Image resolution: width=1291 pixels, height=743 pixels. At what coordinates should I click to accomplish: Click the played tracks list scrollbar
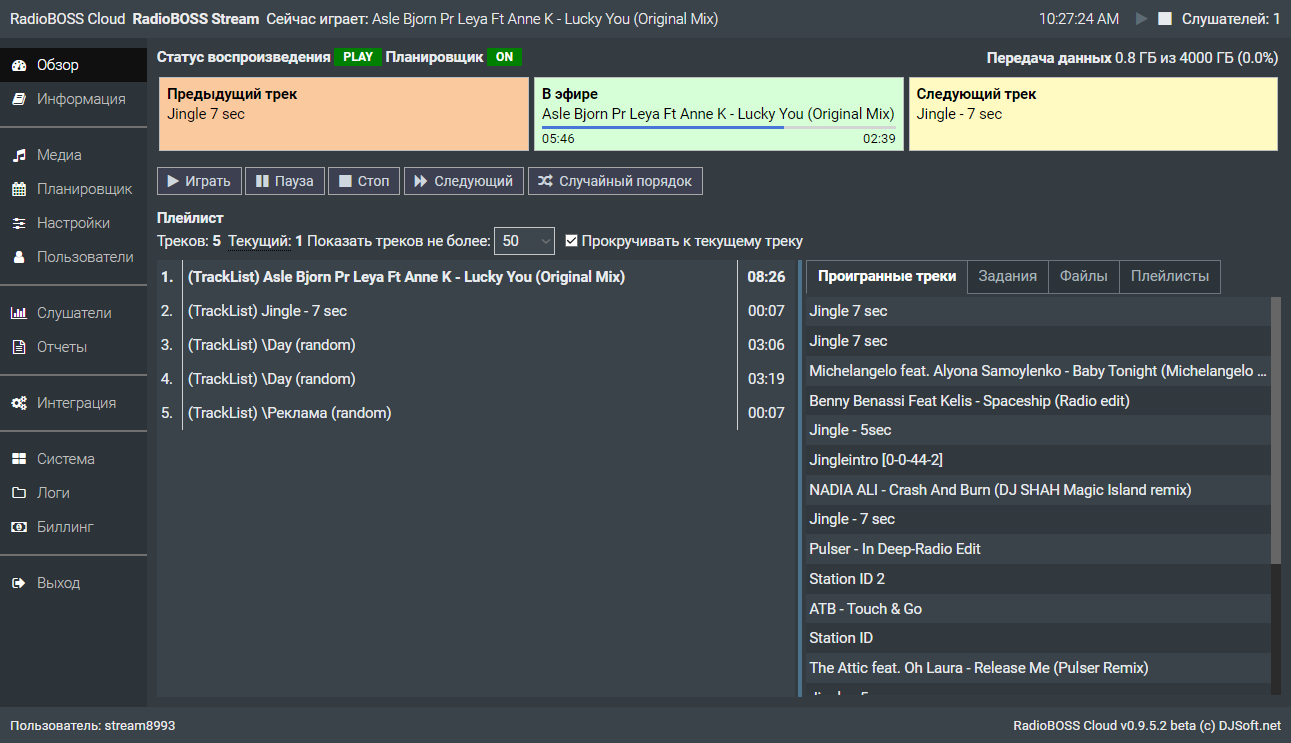click(x=1275, y=430)
